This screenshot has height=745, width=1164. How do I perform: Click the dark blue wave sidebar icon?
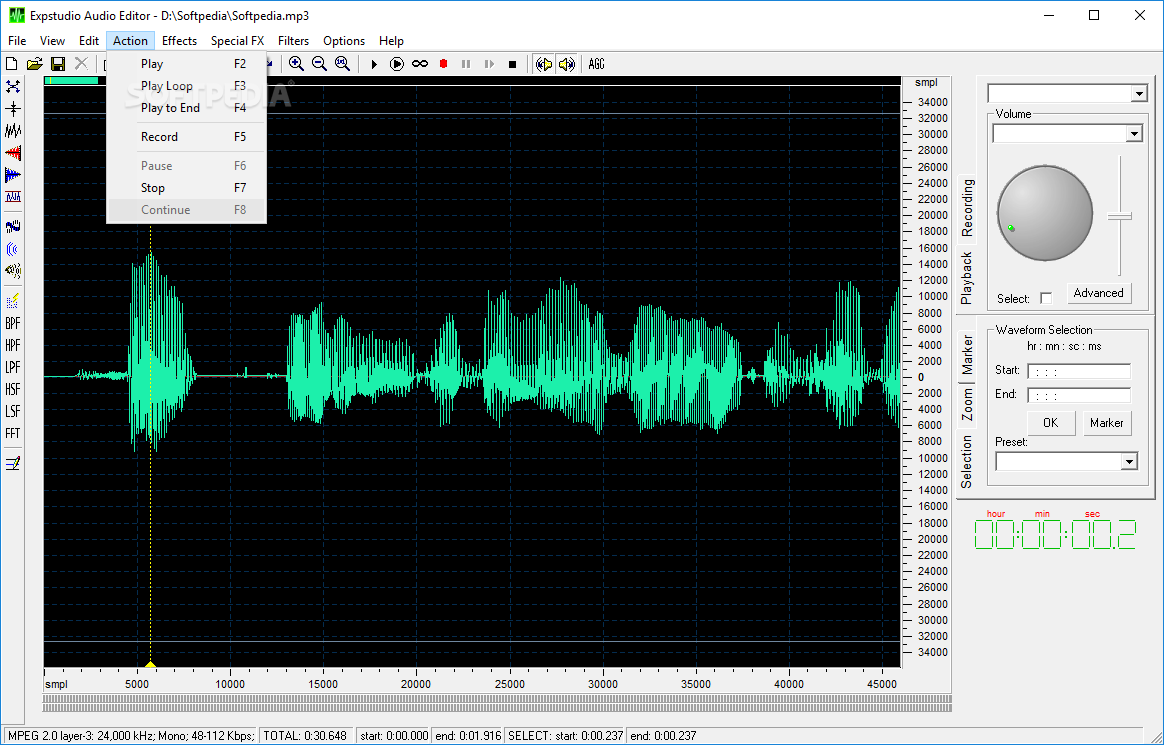[x=13, y=226]
